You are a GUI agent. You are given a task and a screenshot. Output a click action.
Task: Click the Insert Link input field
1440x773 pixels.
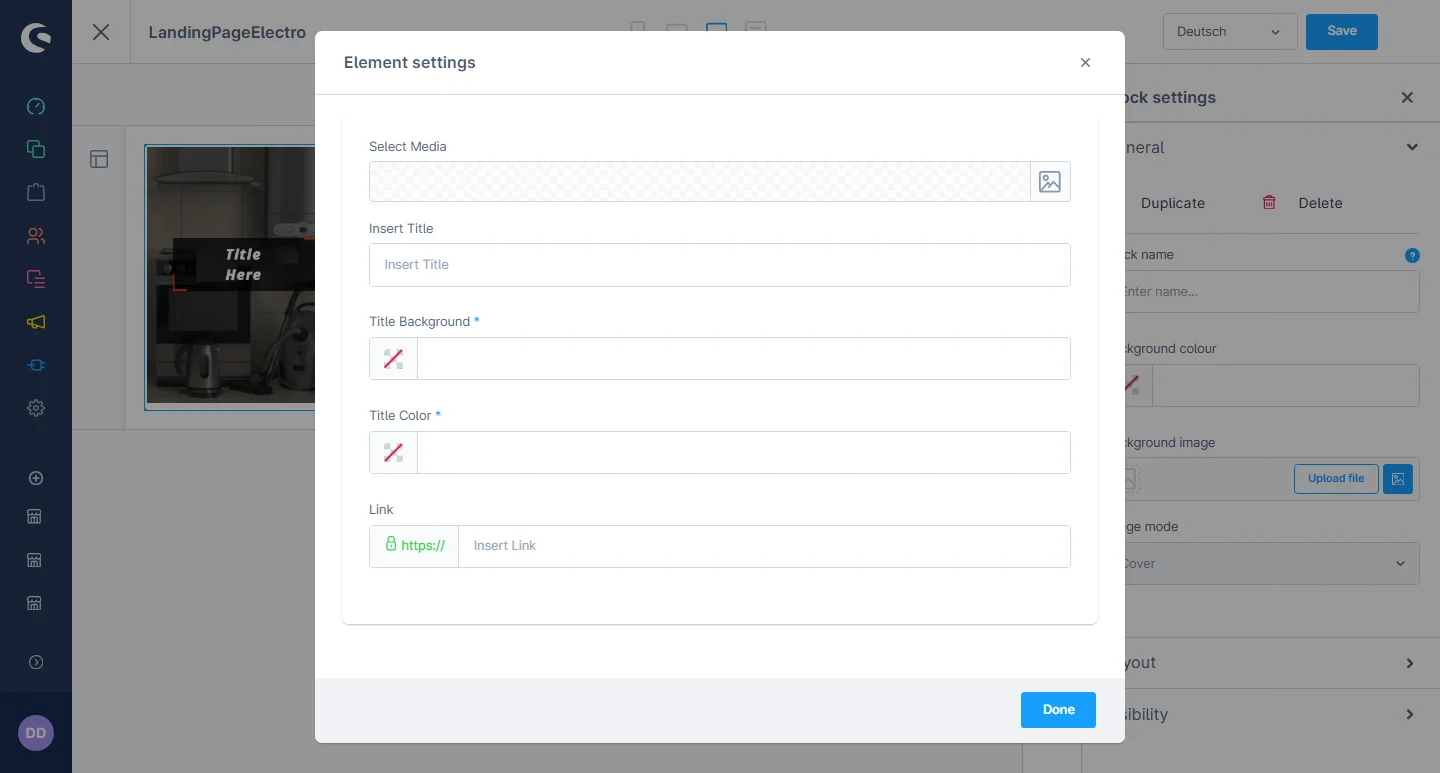pos(763,546)
